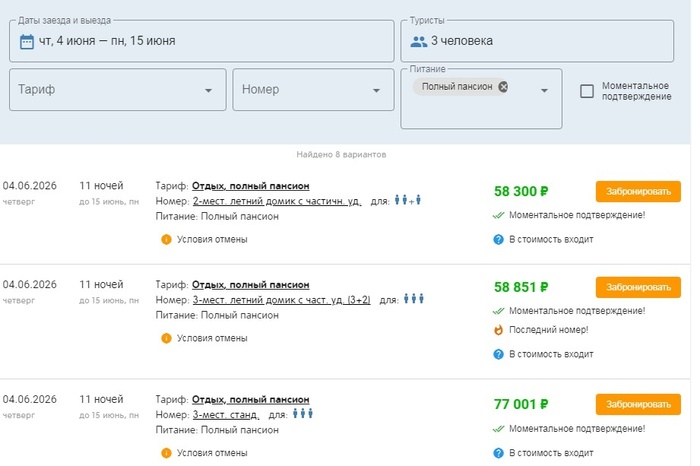
Task: Click the calendar icon in dates field
Action: [x=27, y=41]
